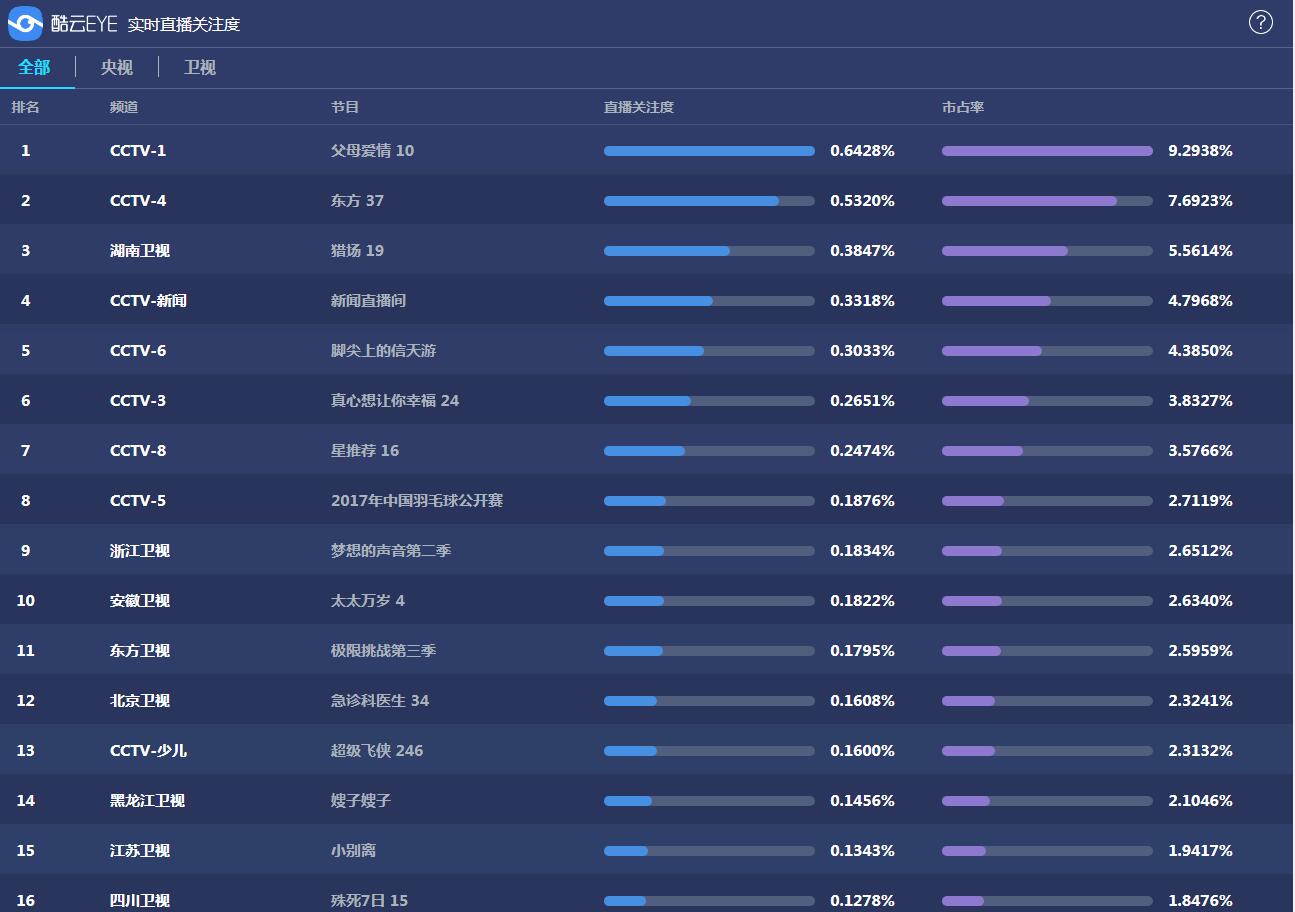Select the CCTV-6 channel name
This screenshot has height=912, width=1295.
[138, 351]
